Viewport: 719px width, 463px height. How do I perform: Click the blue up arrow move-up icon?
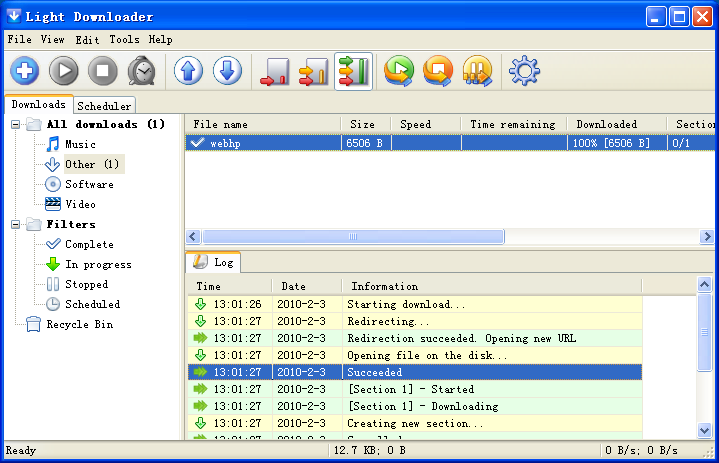point(188,71)
